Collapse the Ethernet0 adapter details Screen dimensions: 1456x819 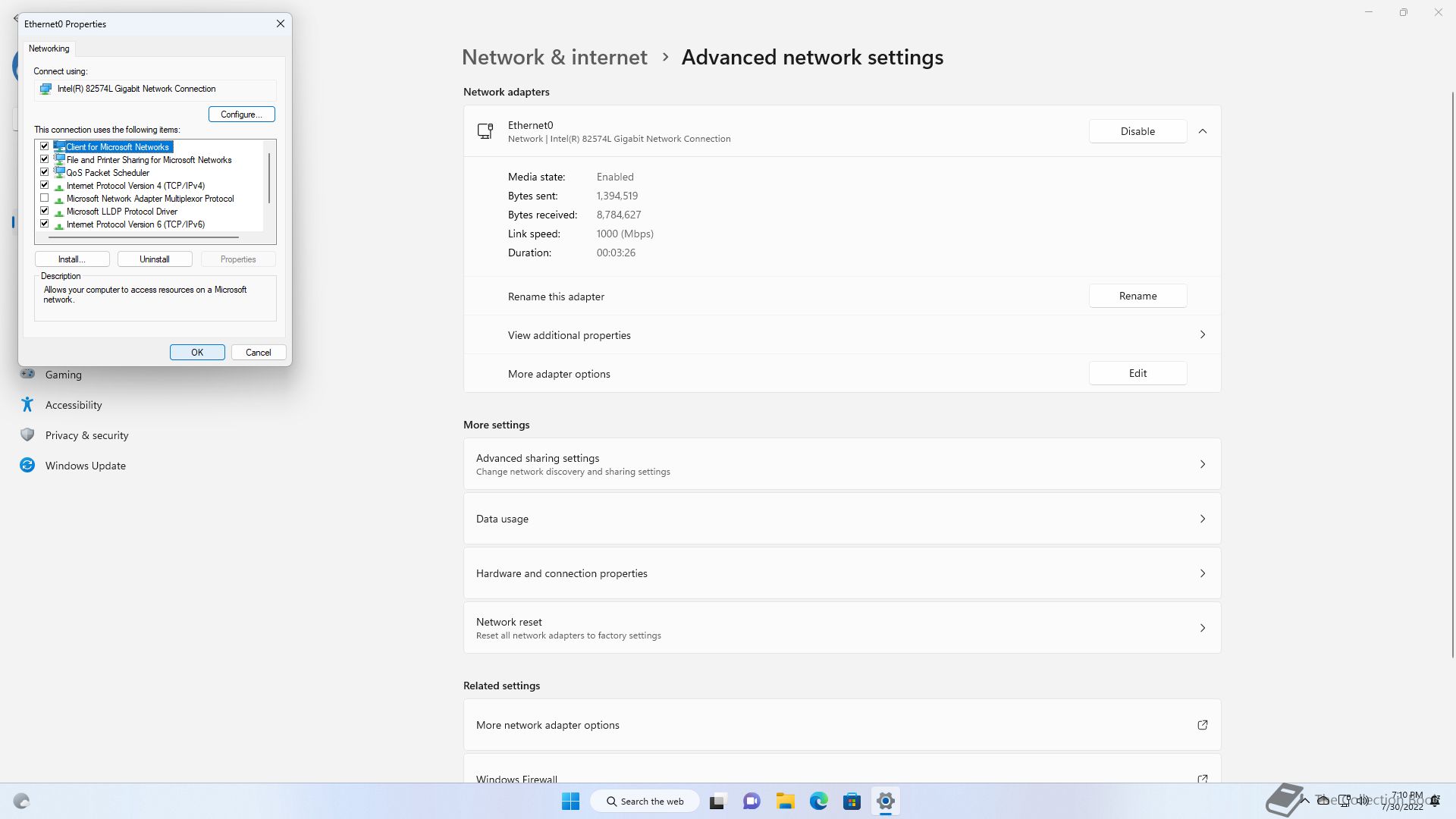pyautogui.click(x=1203, y=131)
